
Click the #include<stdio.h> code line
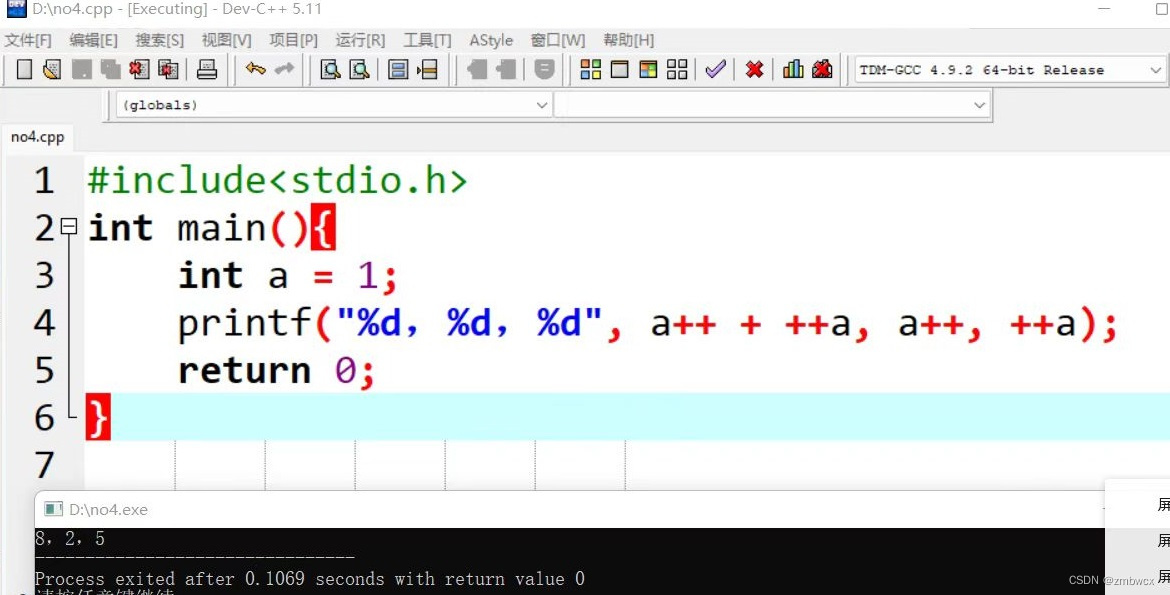(278, 181)
